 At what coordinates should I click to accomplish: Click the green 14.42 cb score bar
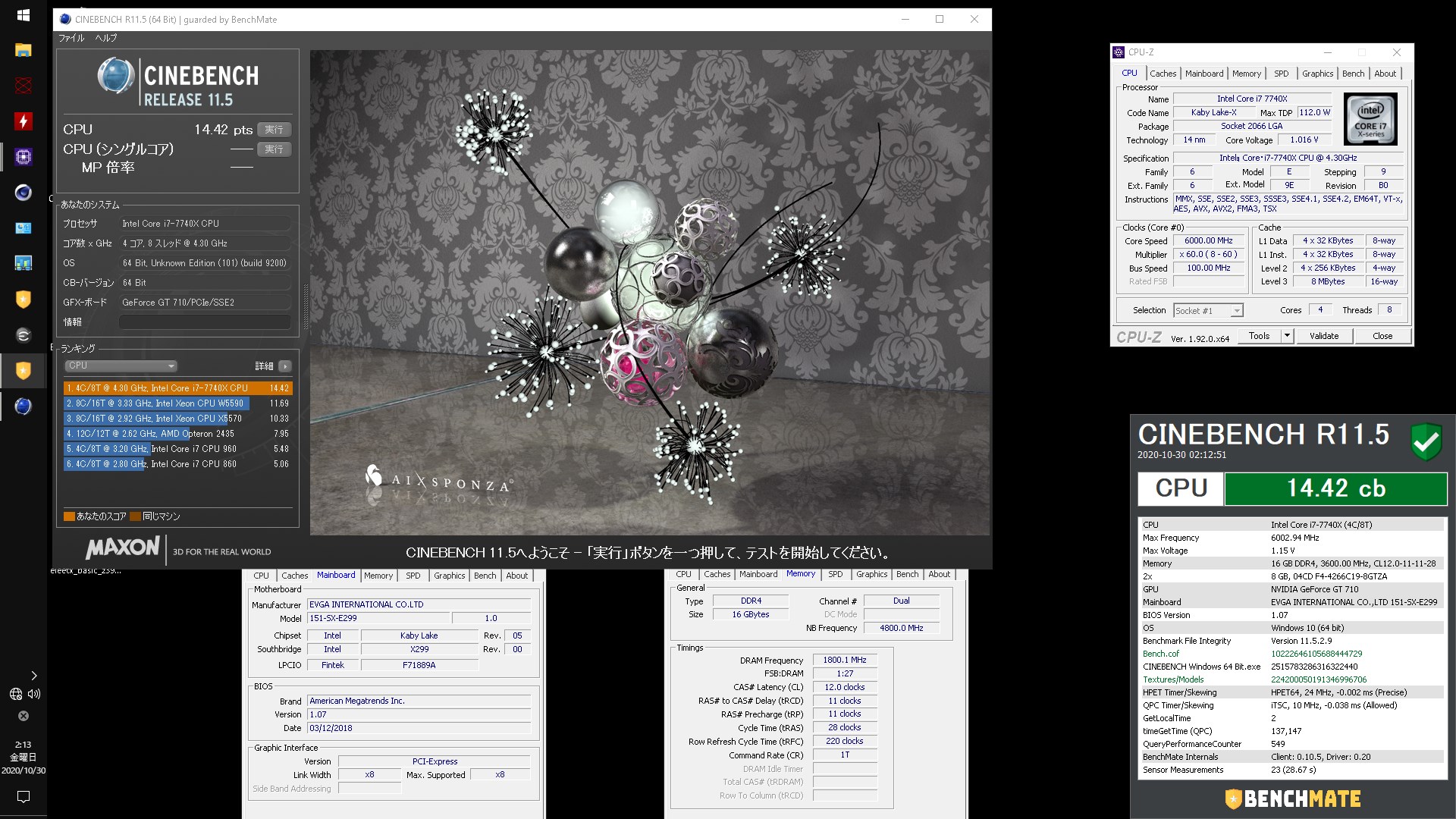pyautogui.click(x=1335, y=488)
